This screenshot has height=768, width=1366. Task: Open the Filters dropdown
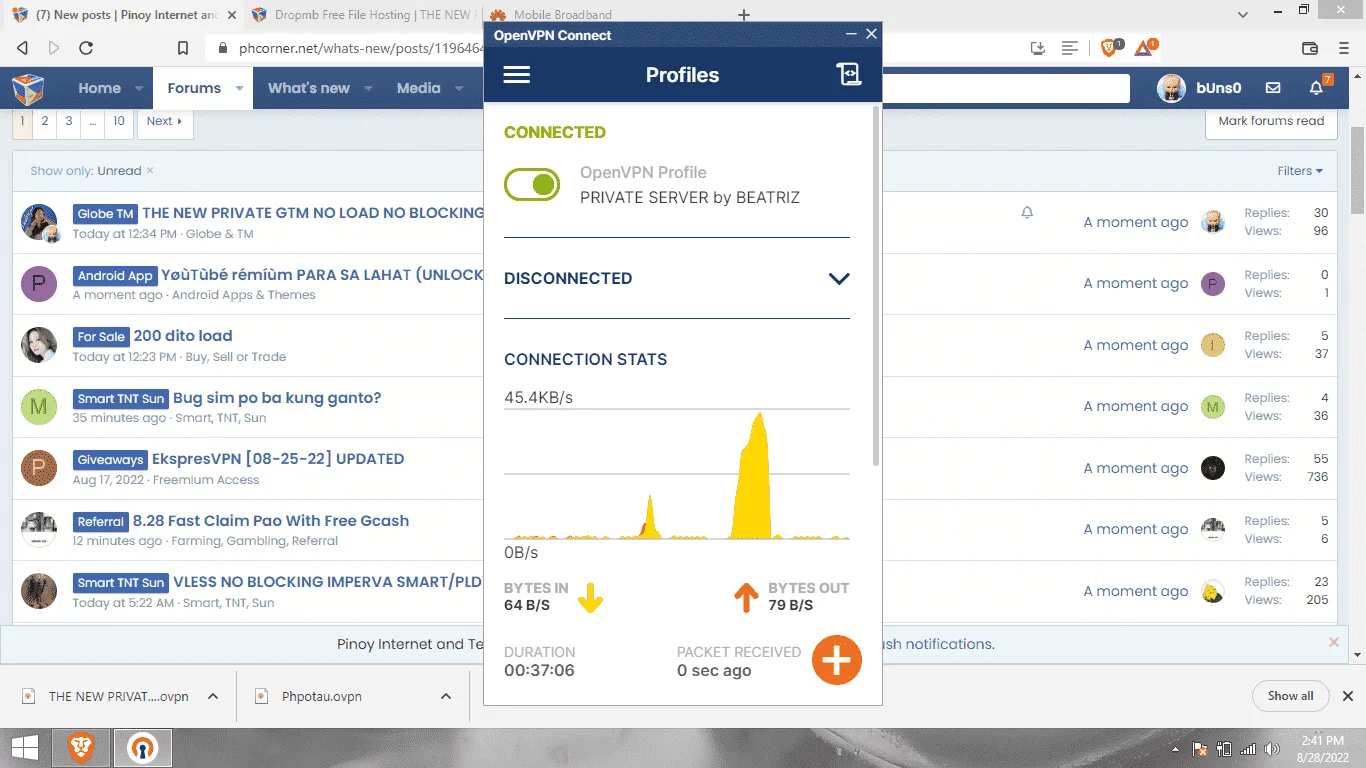coord(1300,171)
